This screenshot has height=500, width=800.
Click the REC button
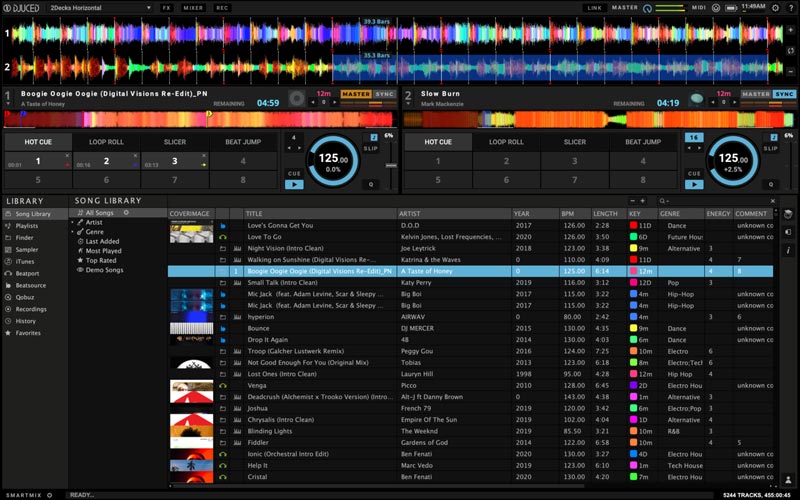(222, 8)
